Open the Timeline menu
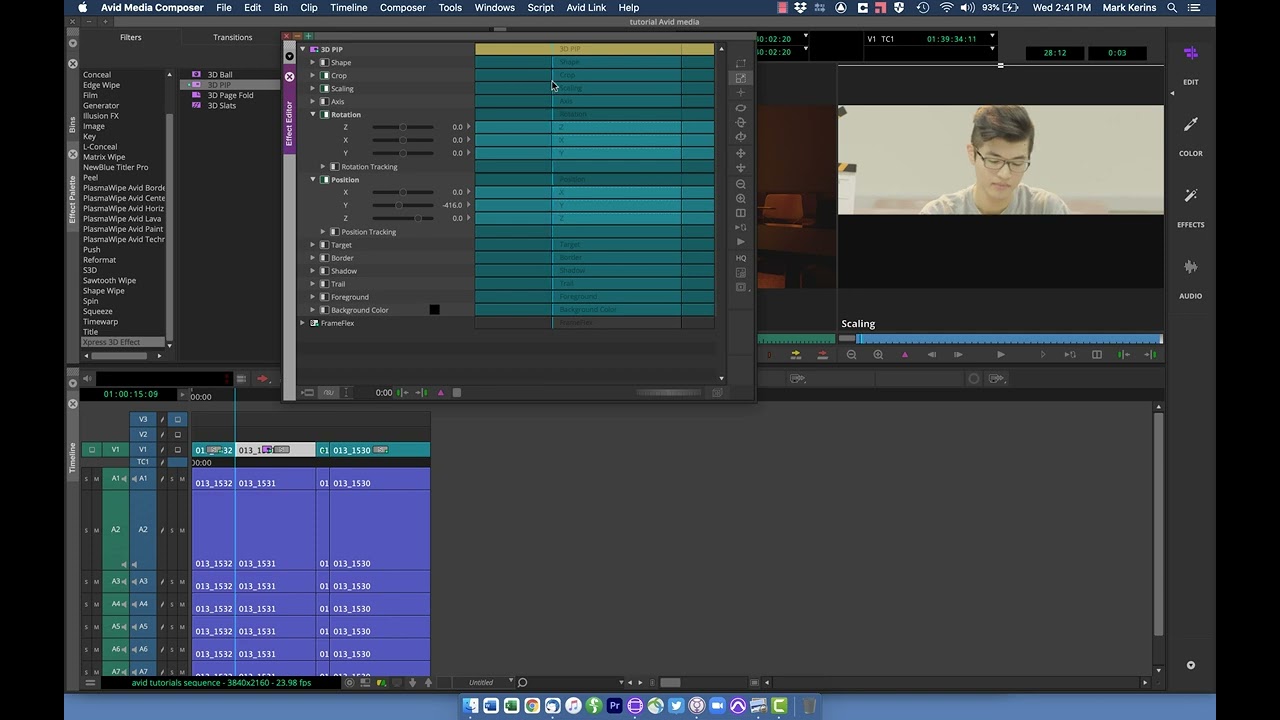The image size is (1280, 720). click(x=348, y=8)
